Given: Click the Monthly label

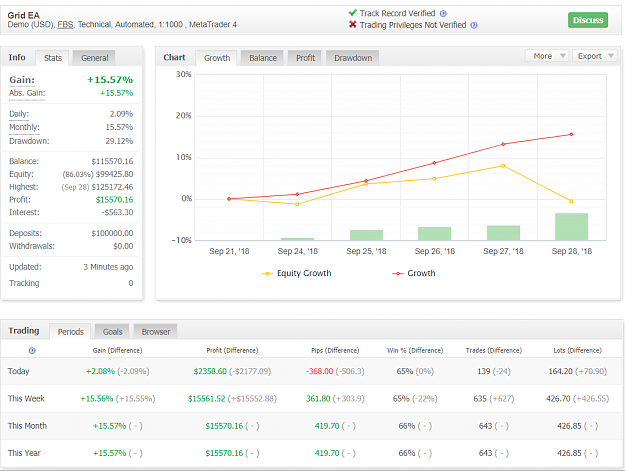Looking at the screenshot, I should [24, 128].
